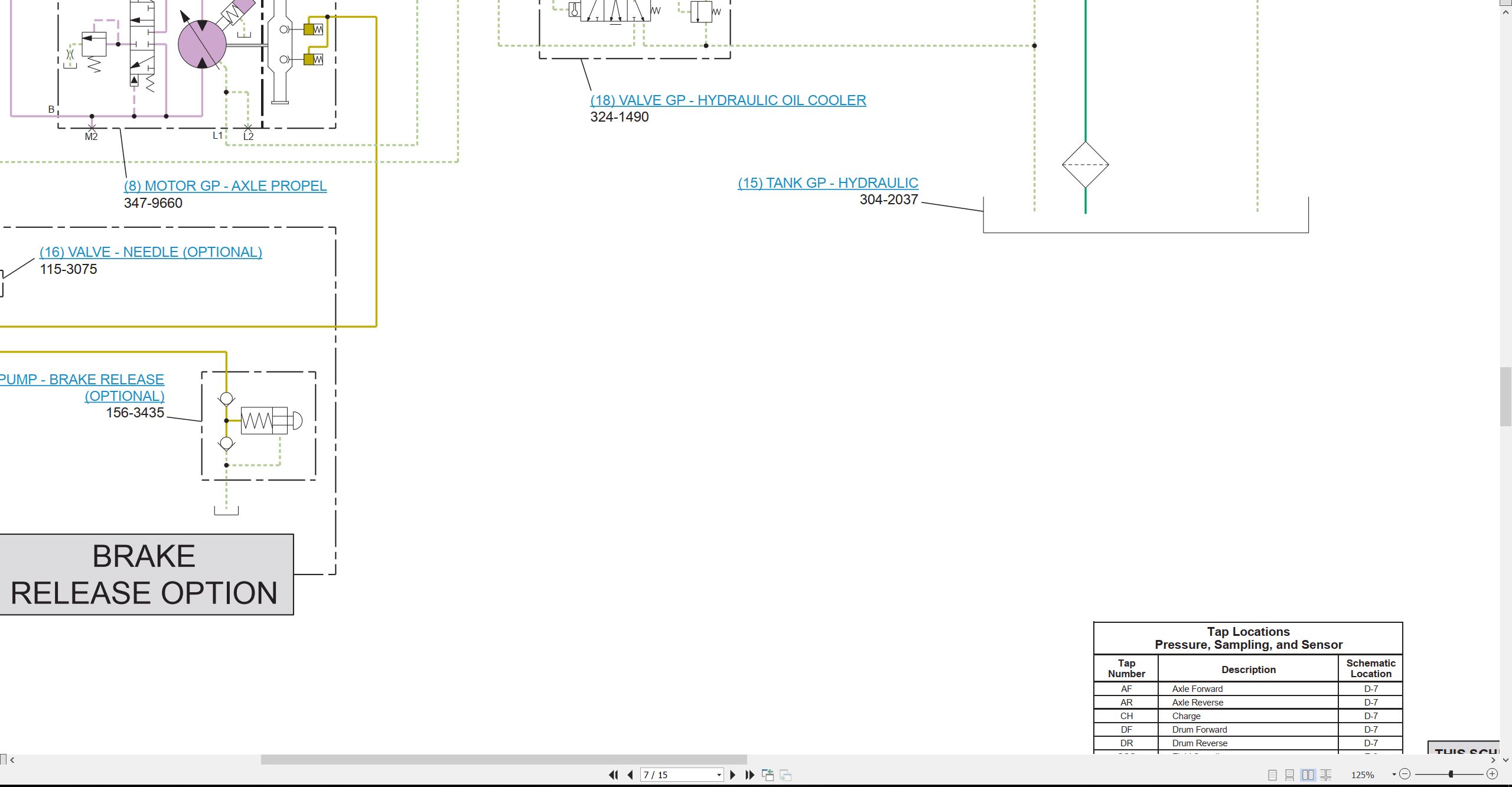Screen dimensions: 1512x787
Task: Click the CH tap number cell
Action: [1126, 716]
